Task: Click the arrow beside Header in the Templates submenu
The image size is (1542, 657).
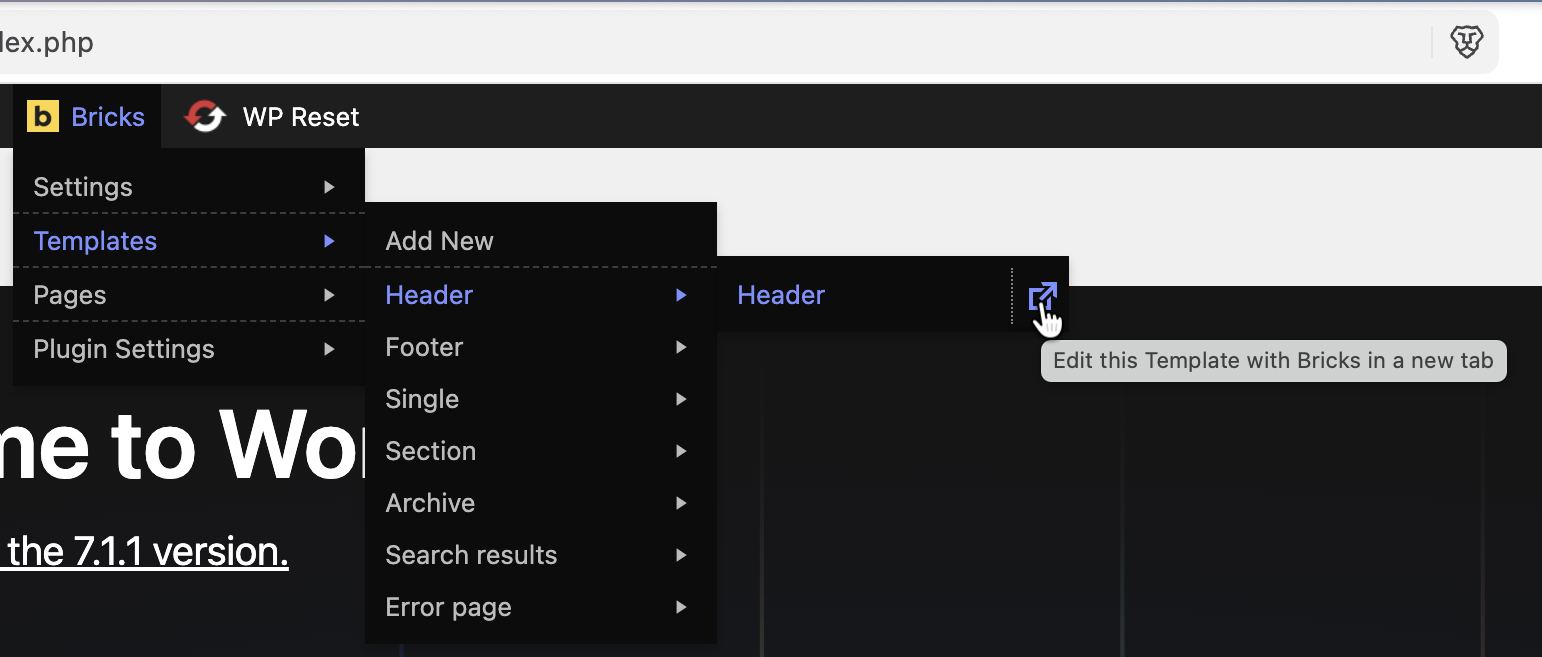Action: [x=681, y=295]
